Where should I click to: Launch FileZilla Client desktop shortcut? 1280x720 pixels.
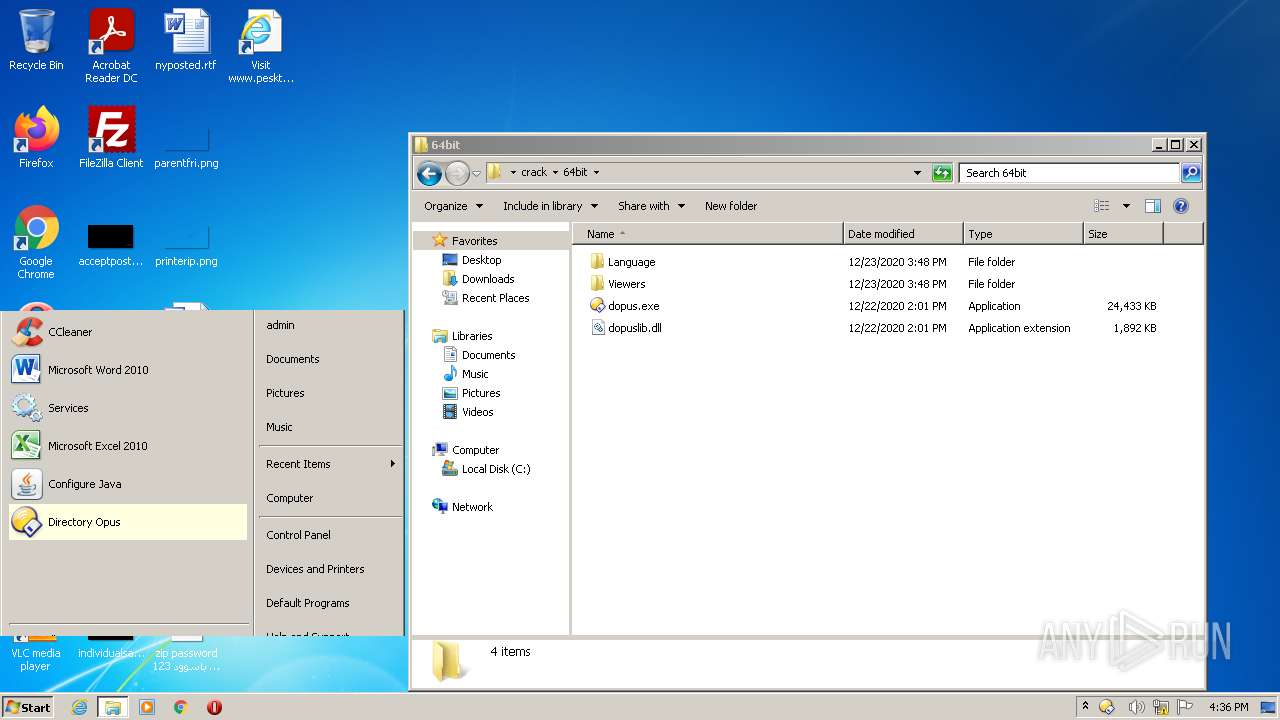point(111,138)
